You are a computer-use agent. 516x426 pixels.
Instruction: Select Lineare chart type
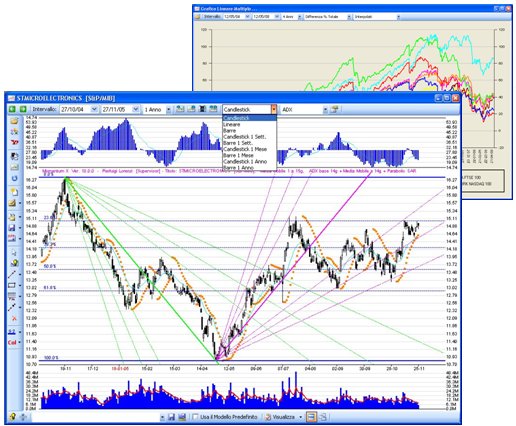pyautogui.click(x=249, y=124)
